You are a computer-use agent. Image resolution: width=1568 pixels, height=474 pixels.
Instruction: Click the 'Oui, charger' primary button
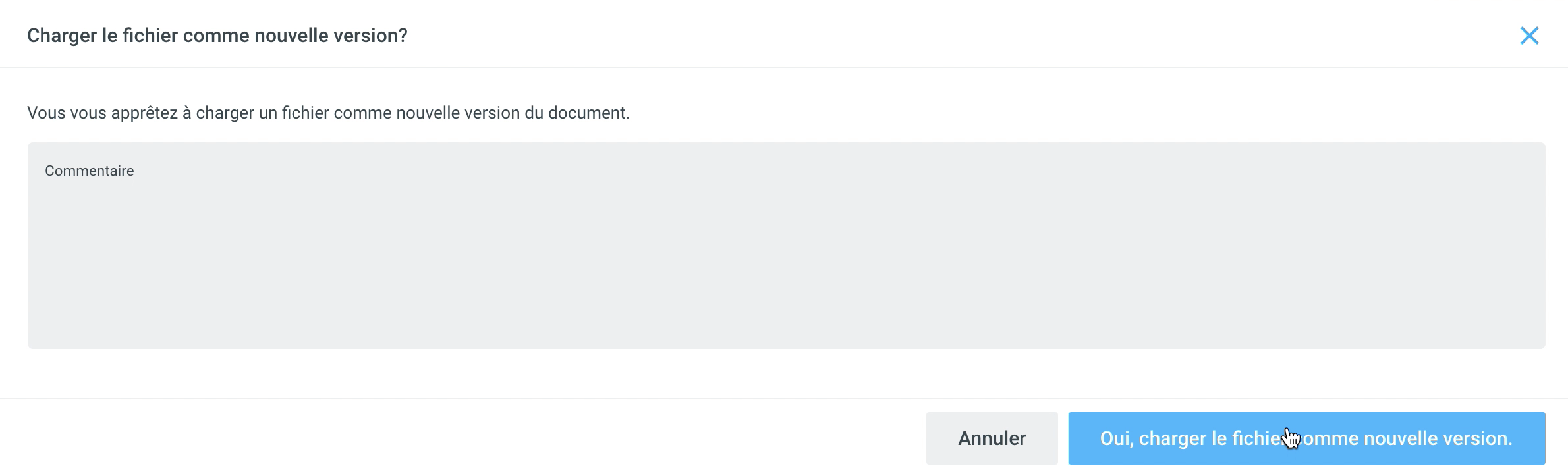tap(1306, 438)
